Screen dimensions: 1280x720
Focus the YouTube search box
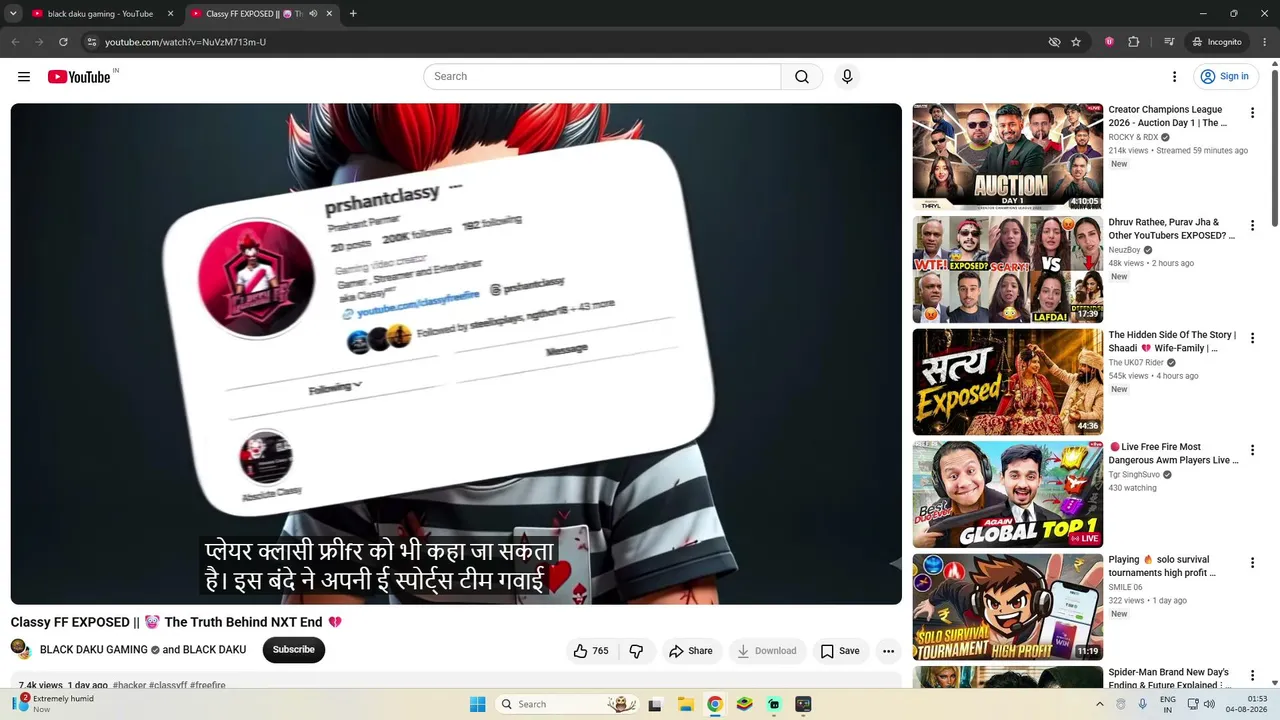(x=602, y=77)
